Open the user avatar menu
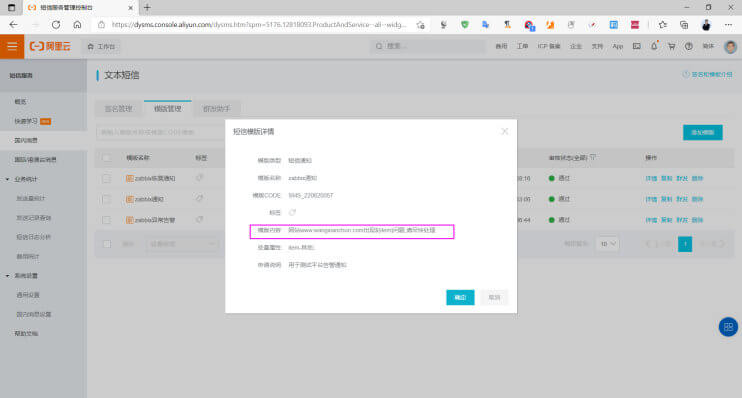Image resolution: width=742 pixels, height=398 pixels. (730, 46)
